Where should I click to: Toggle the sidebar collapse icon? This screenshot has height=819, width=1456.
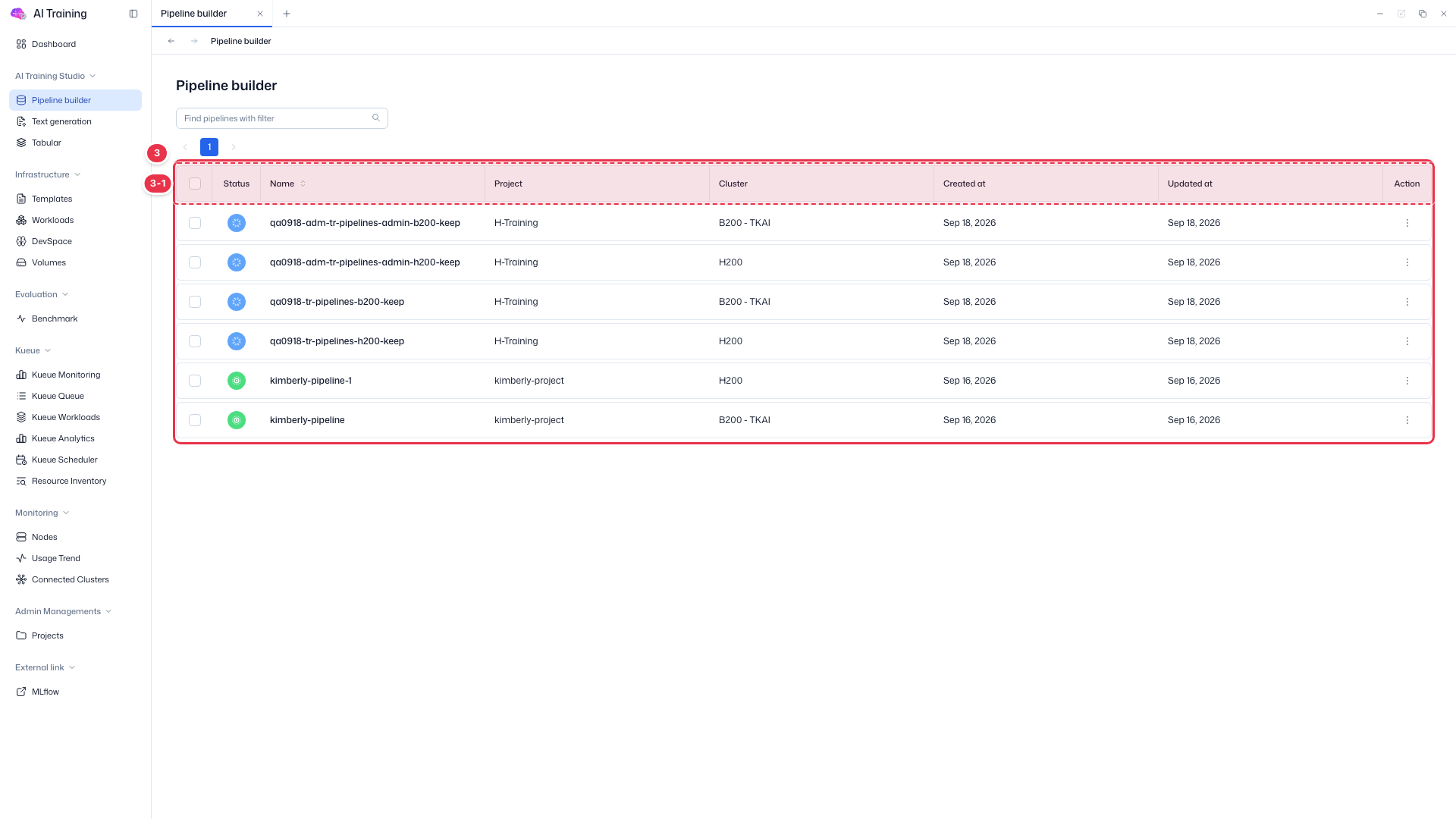tap(133, 14)
